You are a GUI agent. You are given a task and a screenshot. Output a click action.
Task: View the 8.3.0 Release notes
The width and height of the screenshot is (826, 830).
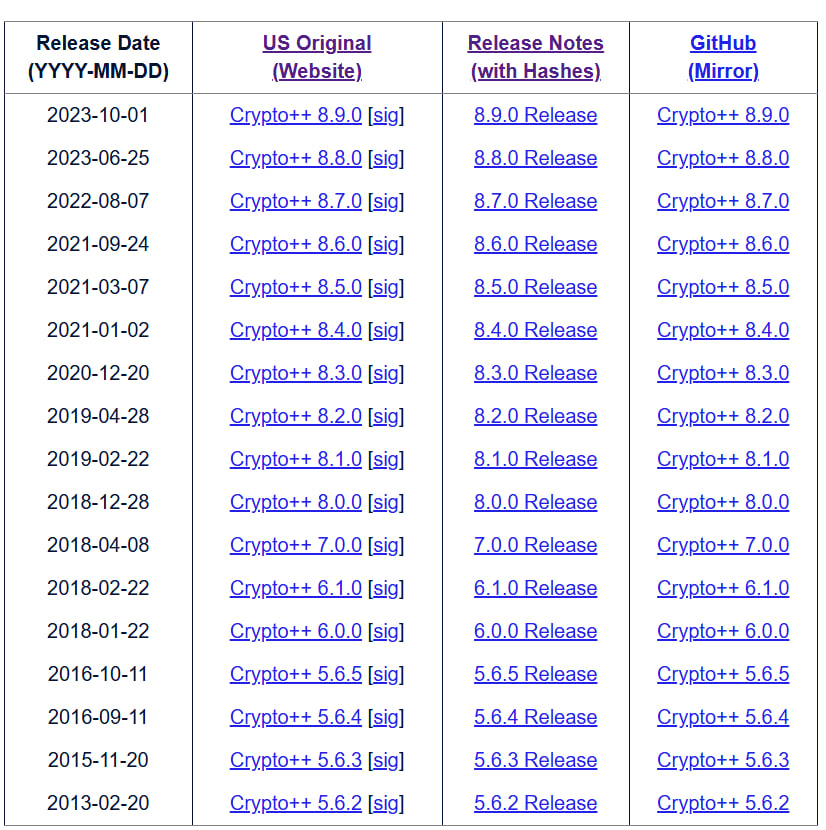(x=535, y=373)
